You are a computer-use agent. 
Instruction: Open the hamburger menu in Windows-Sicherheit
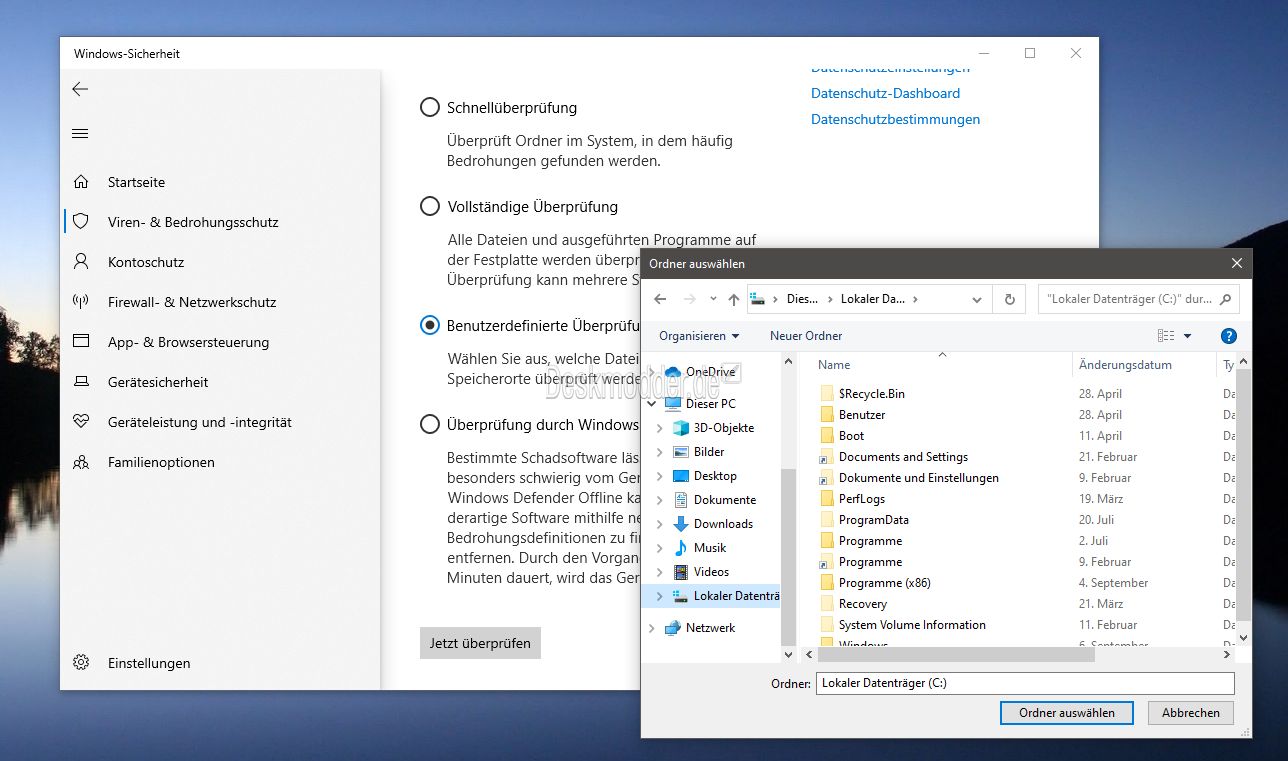(x=81, y=134)
